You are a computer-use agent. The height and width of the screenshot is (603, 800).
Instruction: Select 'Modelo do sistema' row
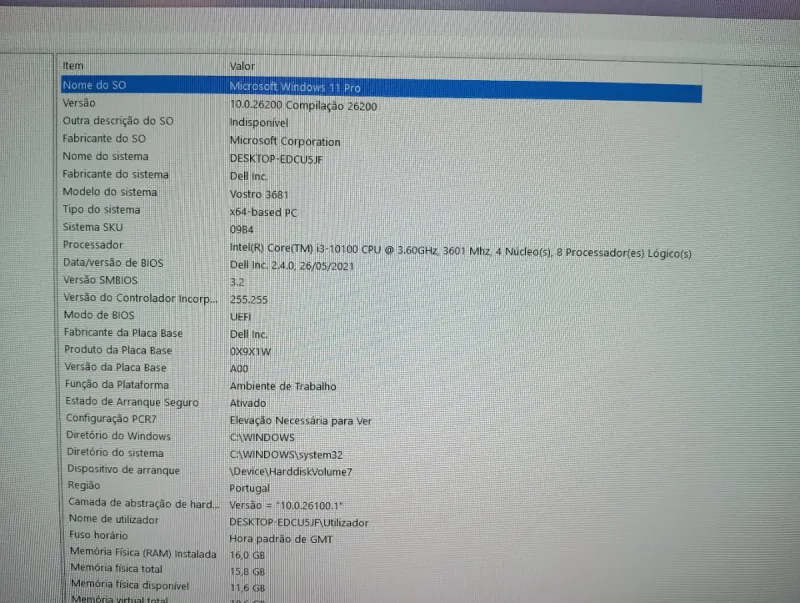(110, 192)
